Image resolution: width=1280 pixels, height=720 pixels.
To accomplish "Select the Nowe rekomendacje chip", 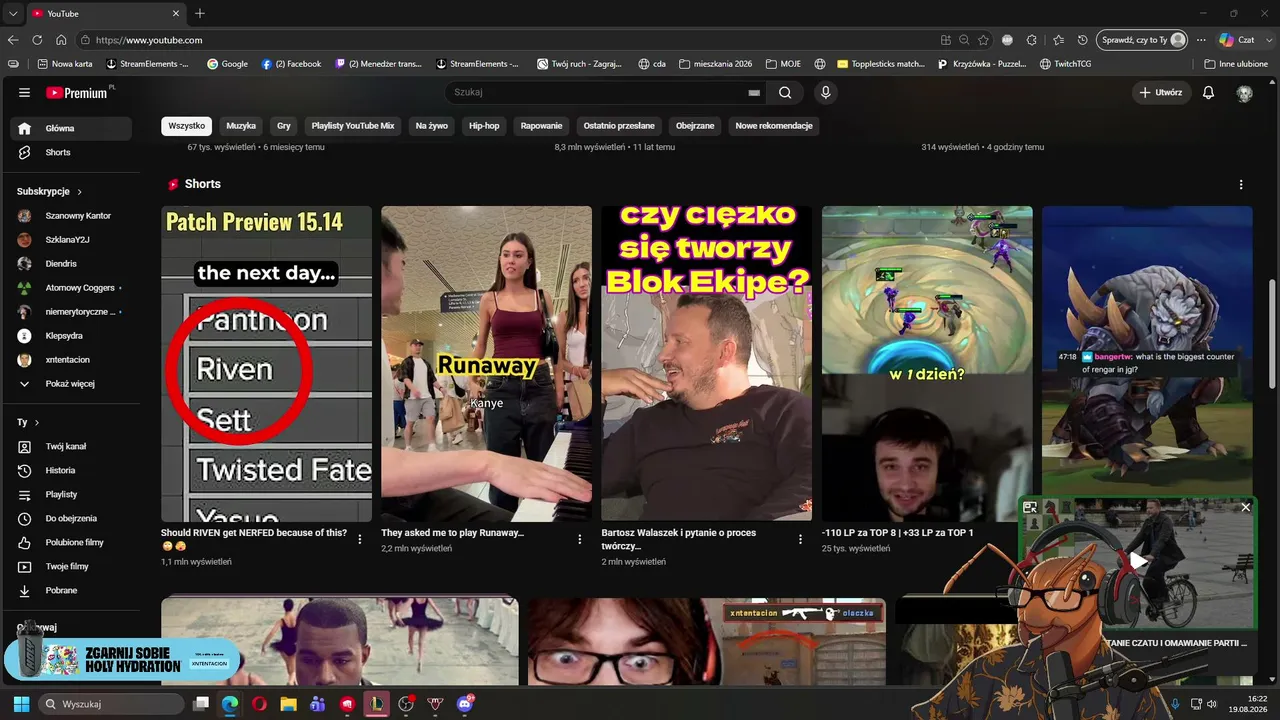I will click(774, 126).
